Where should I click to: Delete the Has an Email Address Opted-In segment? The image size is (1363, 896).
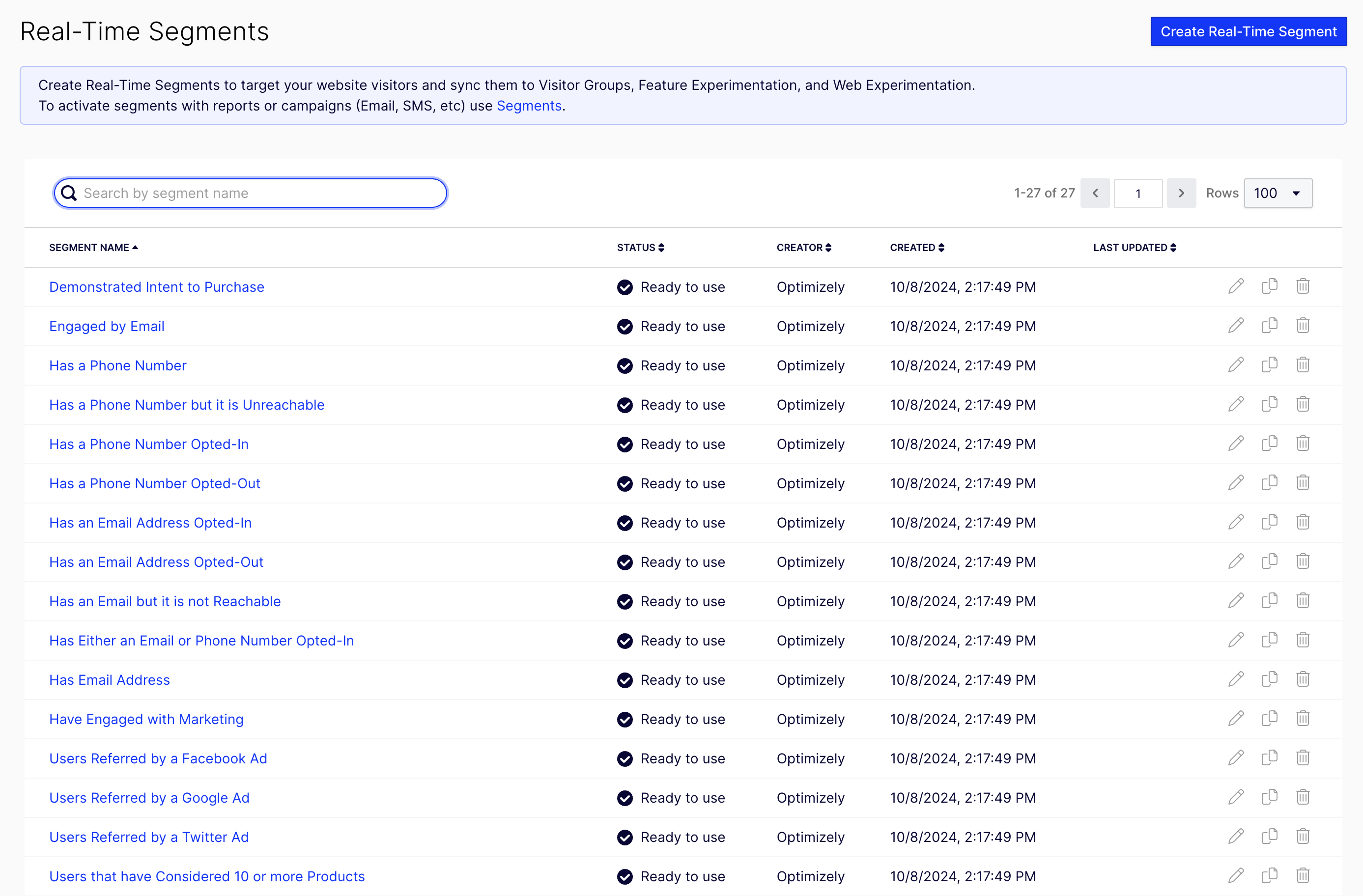(1303, 522)
